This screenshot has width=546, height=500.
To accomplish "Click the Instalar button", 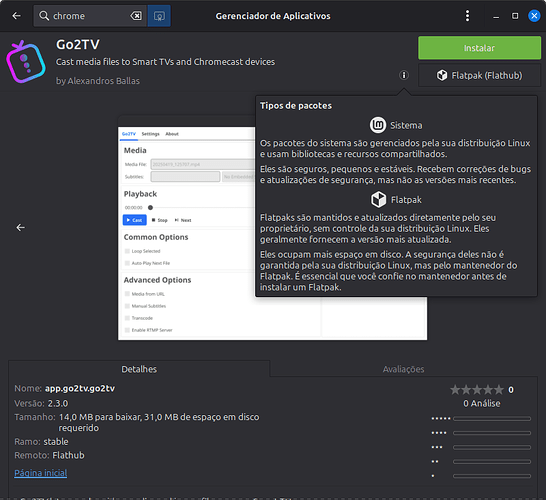I will coord(479,48).
